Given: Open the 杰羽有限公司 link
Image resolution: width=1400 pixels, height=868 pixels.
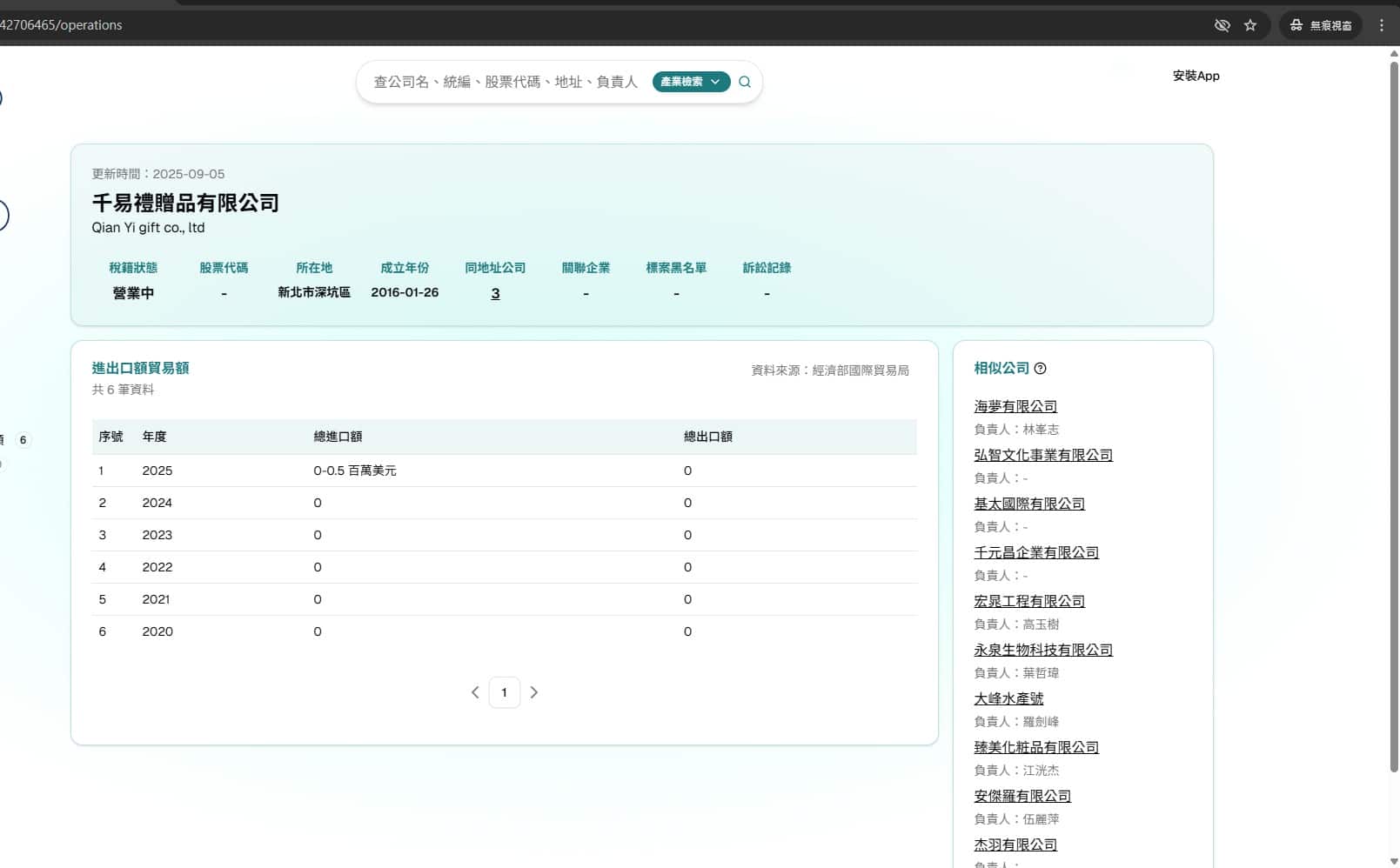Looking at the screenshot, I should coord(1015,844).
